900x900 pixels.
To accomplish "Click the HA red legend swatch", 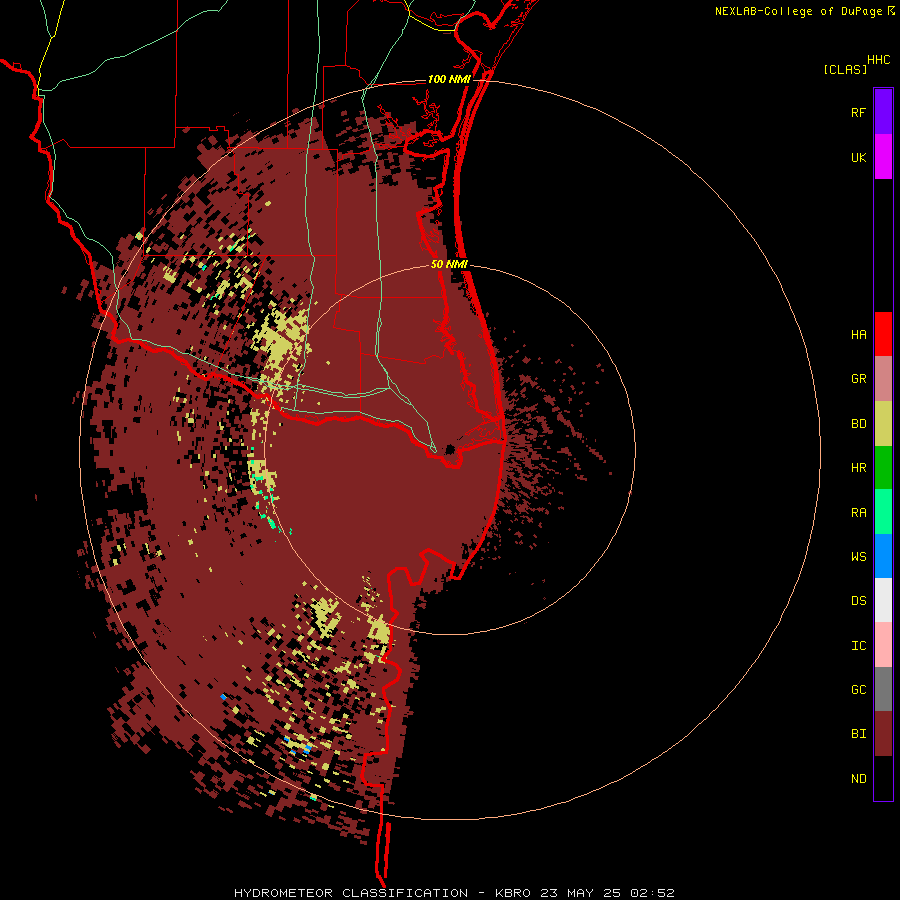I will 883,334.
